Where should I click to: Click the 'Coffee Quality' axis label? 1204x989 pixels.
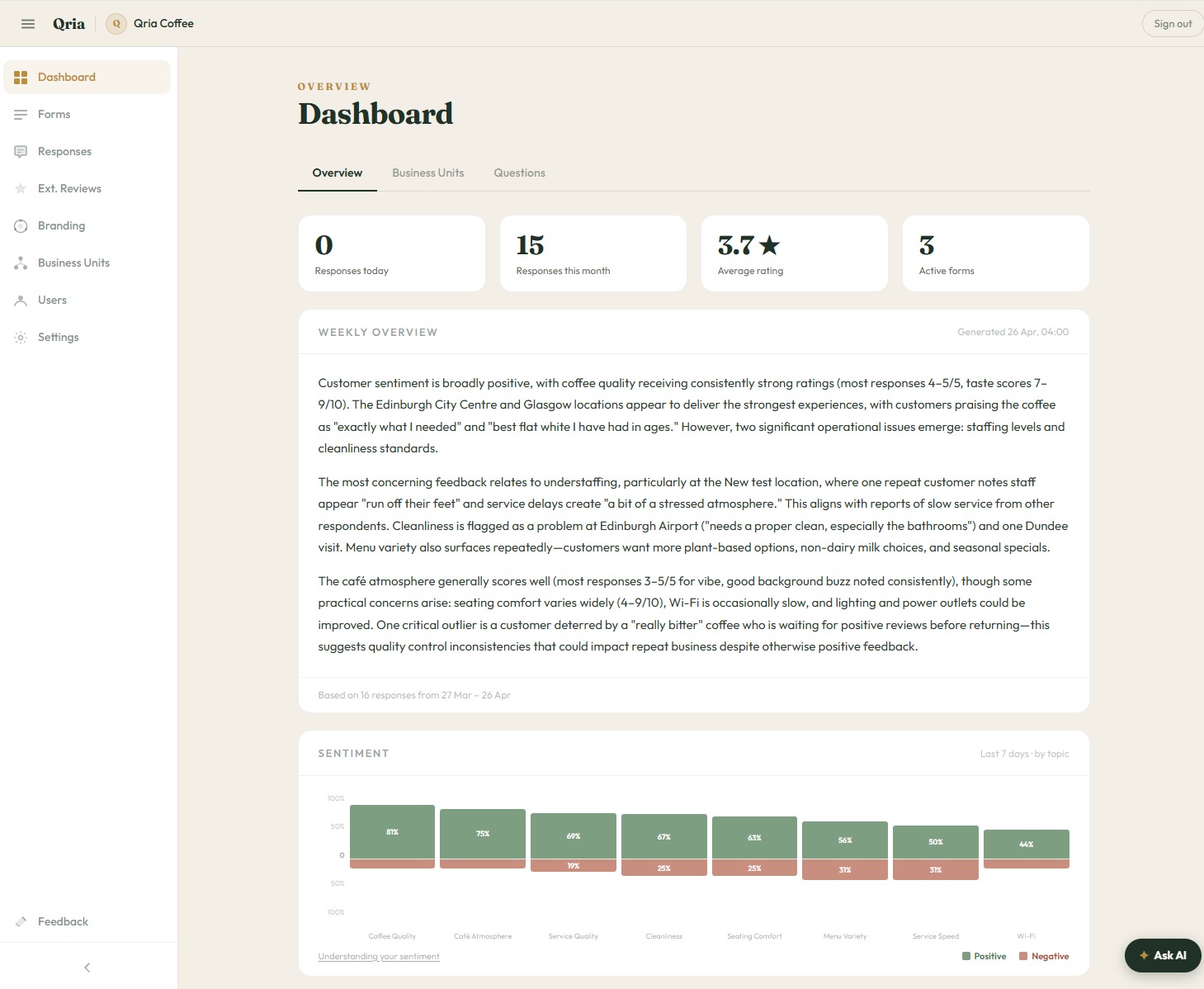(x=393, y=936)
